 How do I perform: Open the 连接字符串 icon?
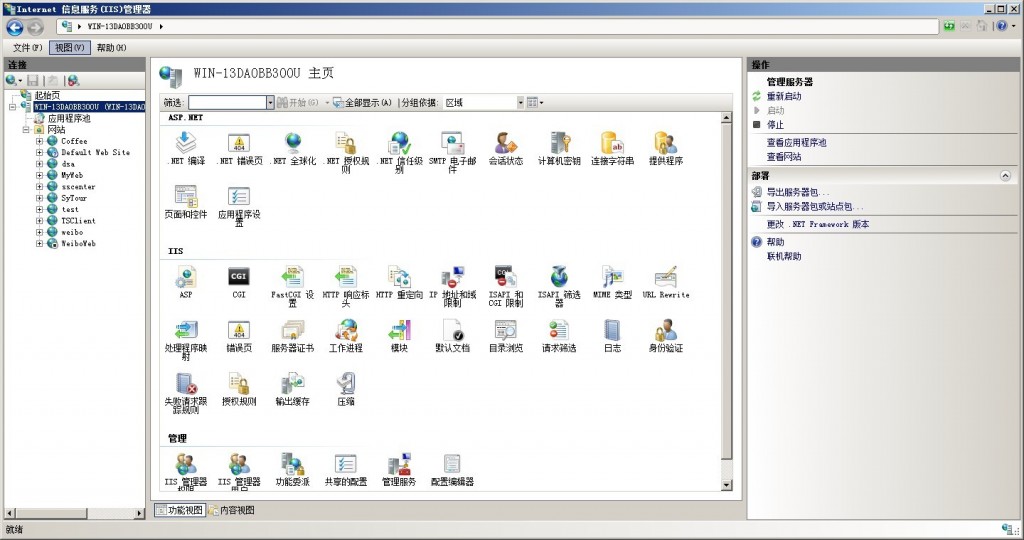coord(611,144)
